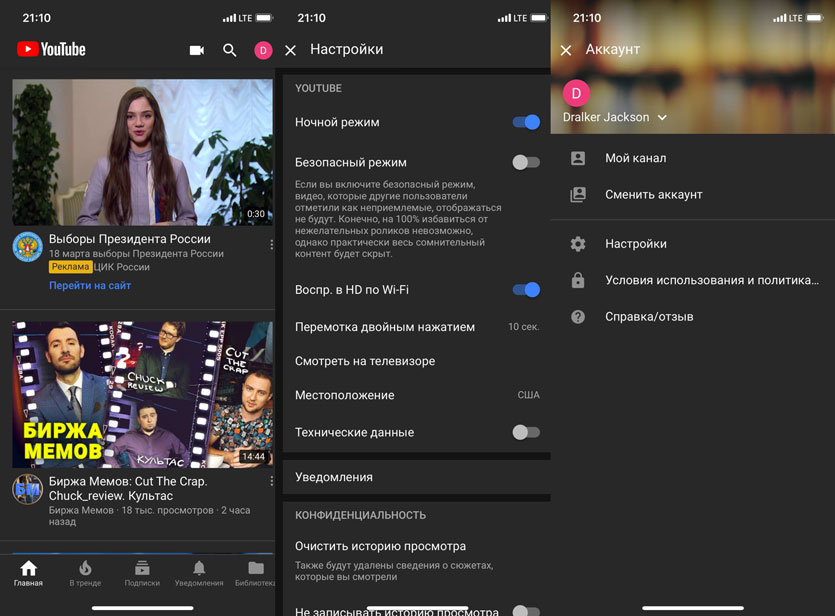Enable Безопасный режим switch
835x616 pixels.
tap(526, 162)
